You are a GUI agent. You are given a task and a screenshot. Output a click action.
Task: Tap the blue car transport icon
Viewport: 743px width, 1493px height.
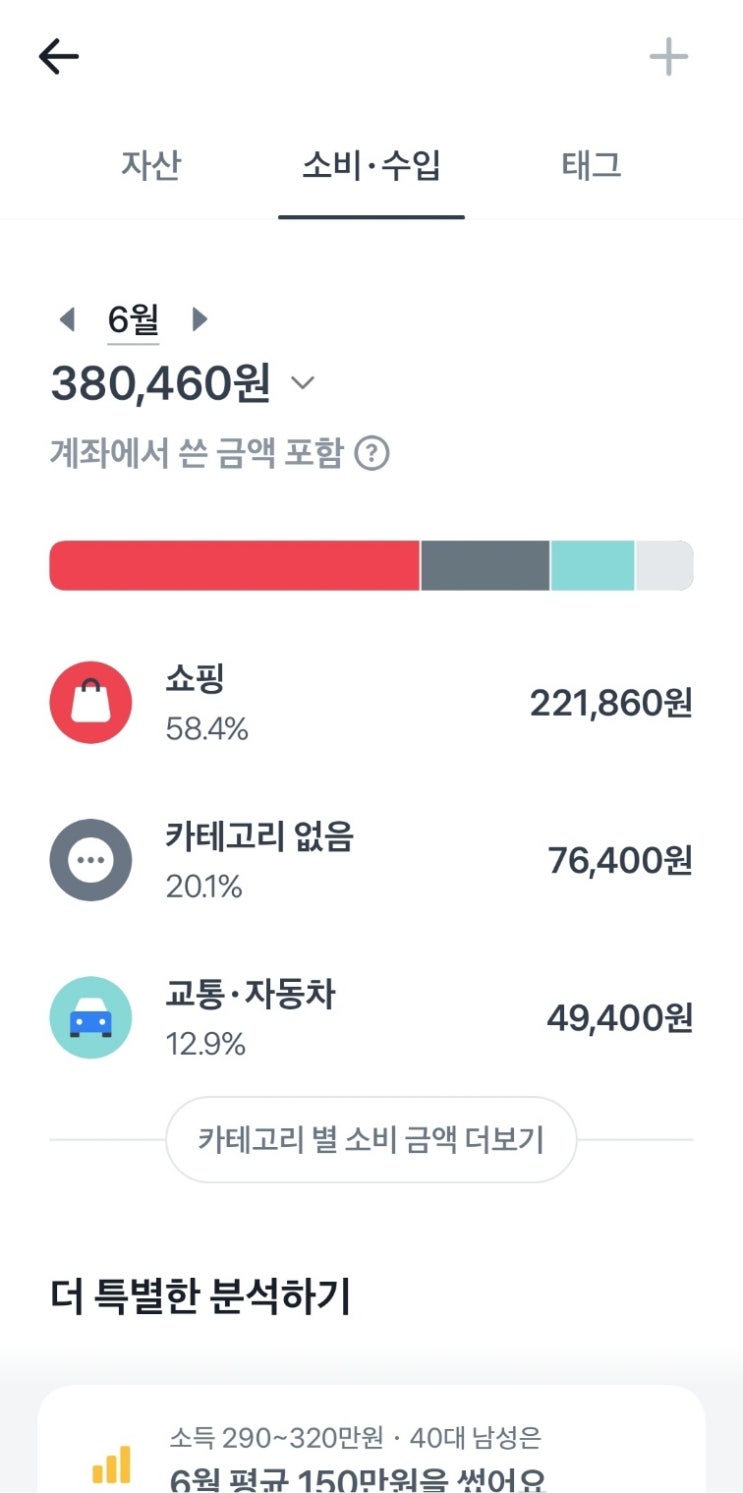[x=90, y=1018]
